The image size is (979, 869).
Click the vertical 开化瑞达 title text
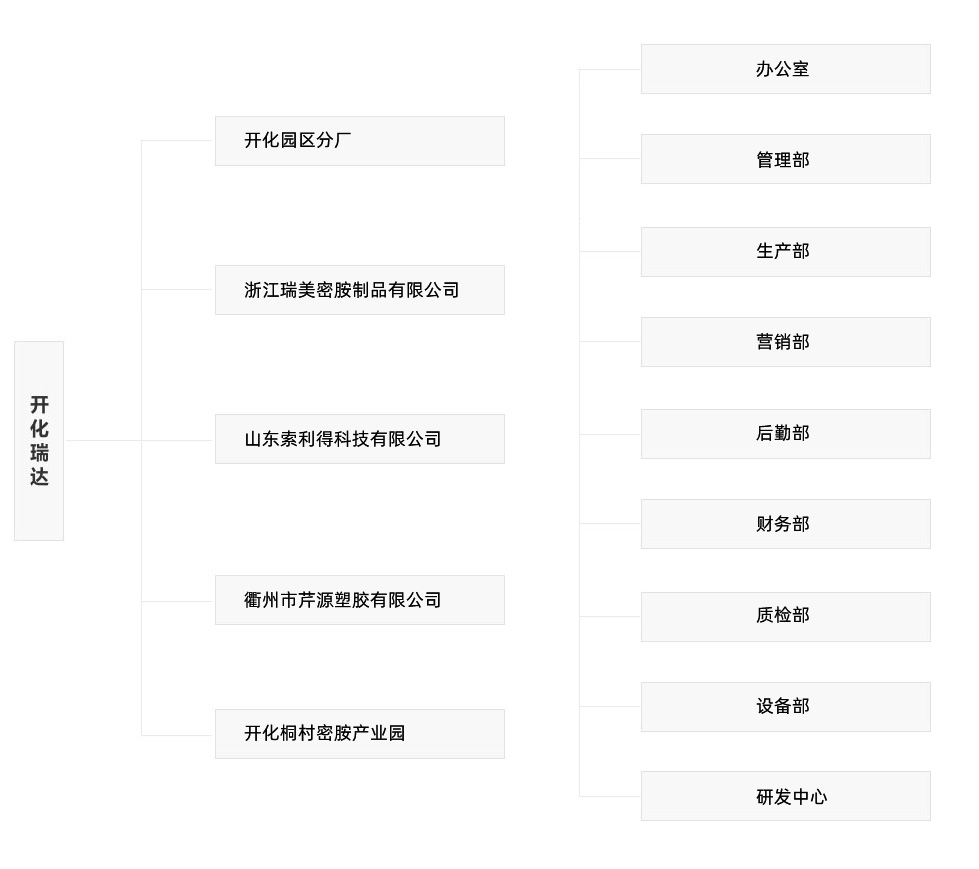(x=39, y=440)
